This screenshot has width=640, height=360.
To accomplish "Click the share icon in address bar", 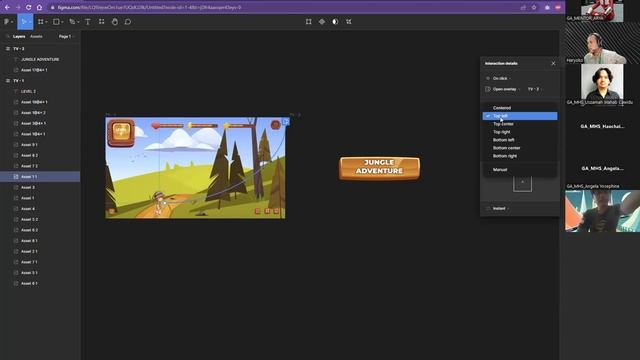I will (x=523, y=7).
